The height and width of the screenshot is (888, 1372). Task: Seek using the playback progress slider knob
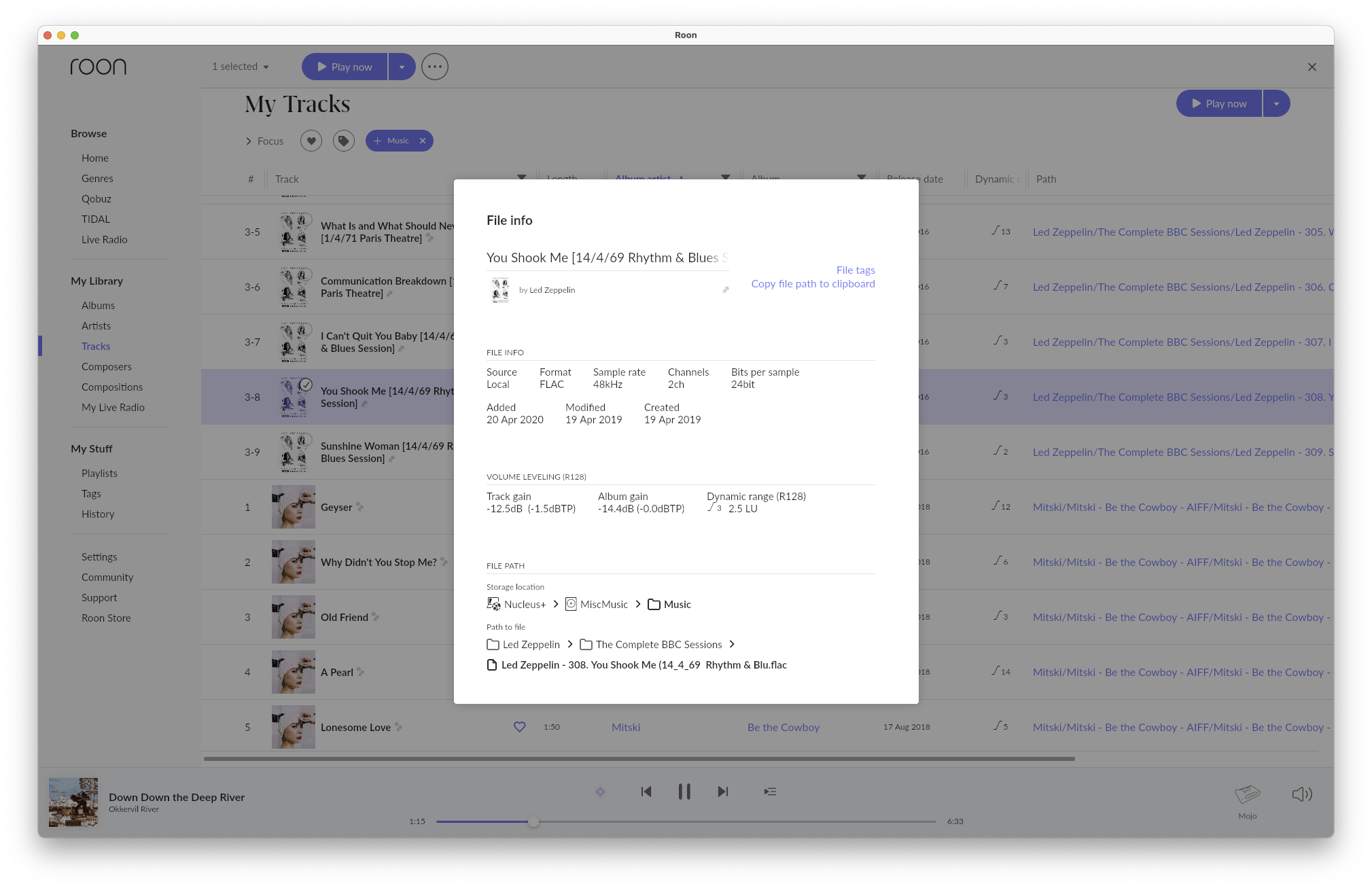533,821
